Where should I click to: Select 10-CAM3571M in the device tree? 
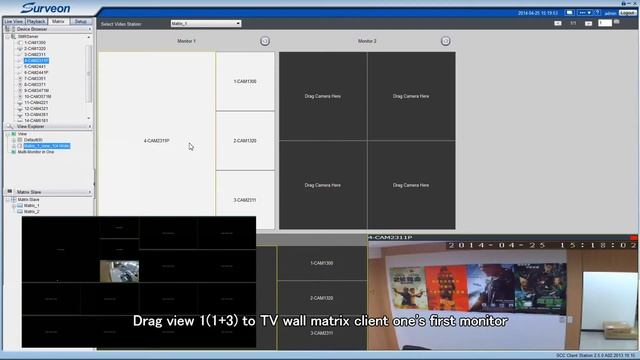click(38, 97)
